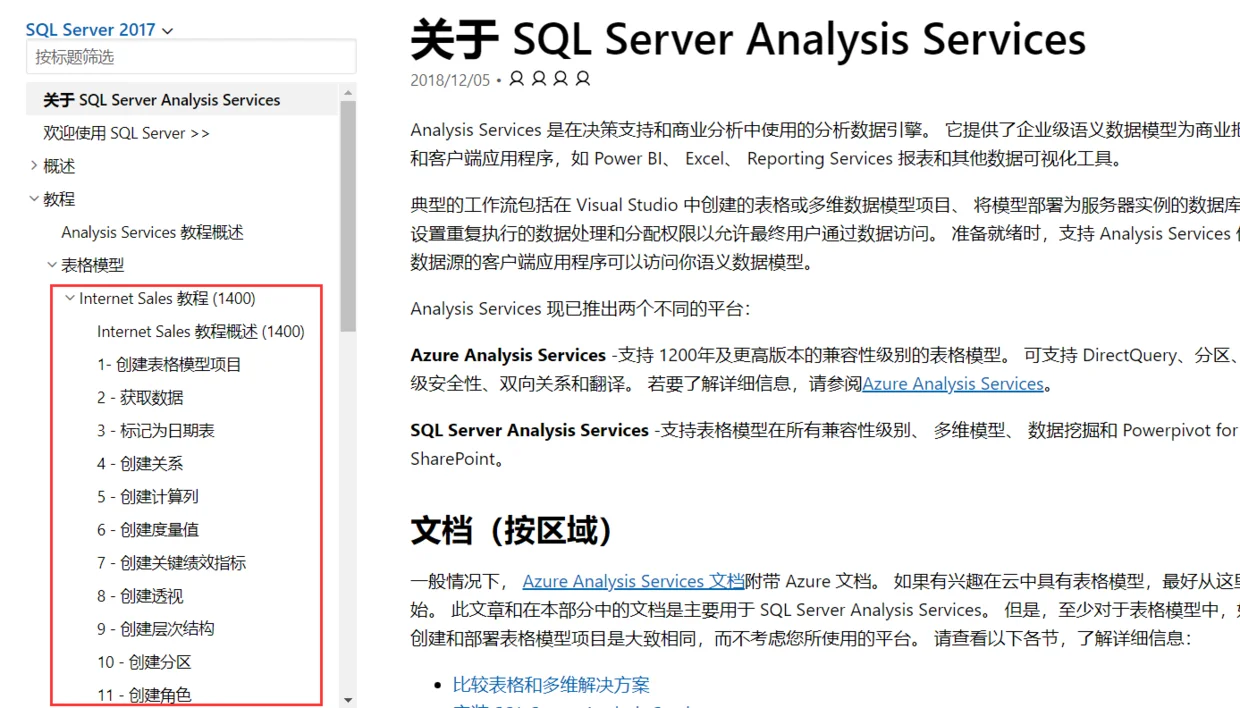
Task: Click the 按标题筛选 filter box
Action: 191,57
